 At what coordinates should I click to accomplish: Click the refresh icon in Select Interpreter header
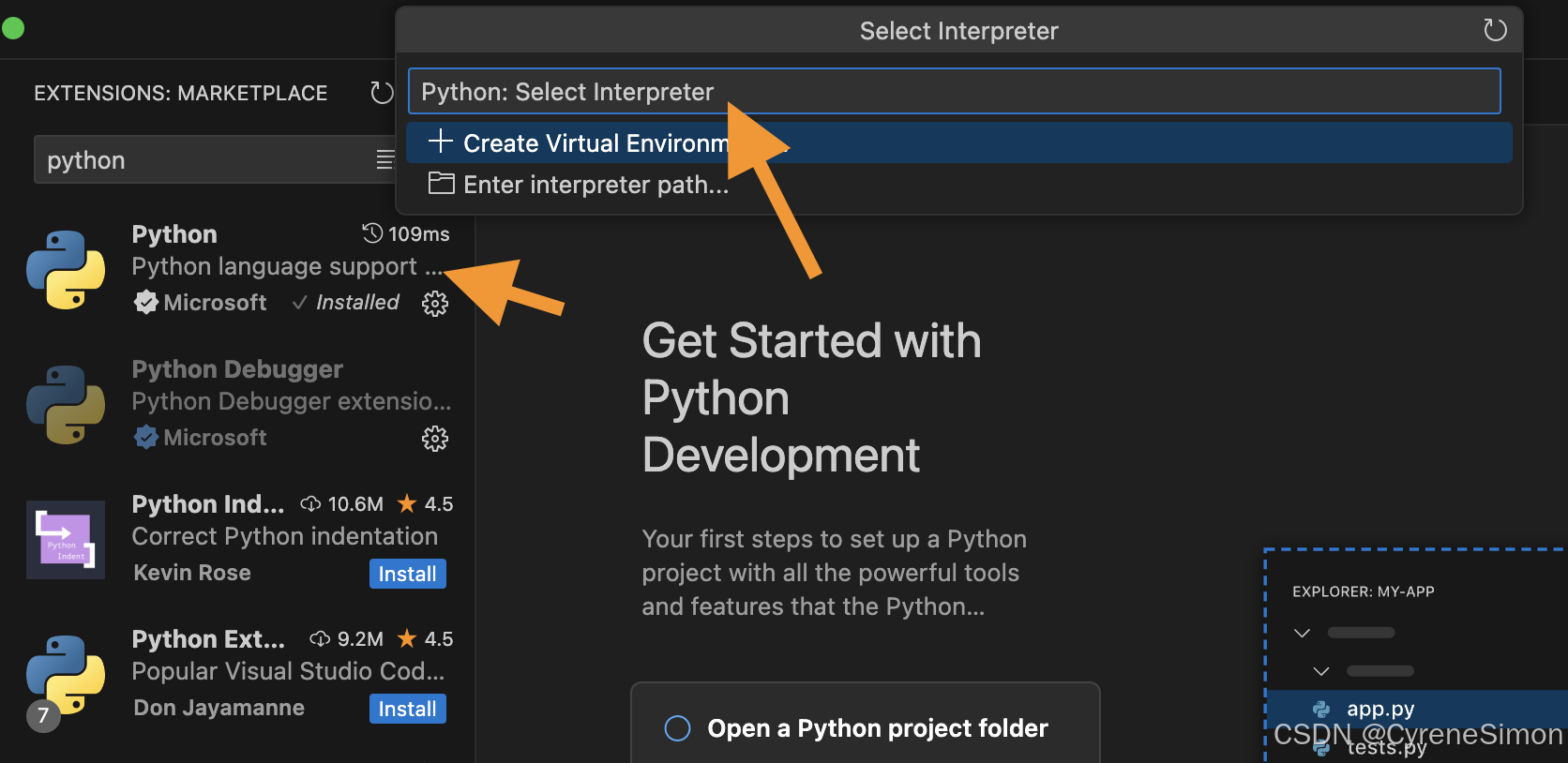pyautogui.click(x=1495, y=30)
